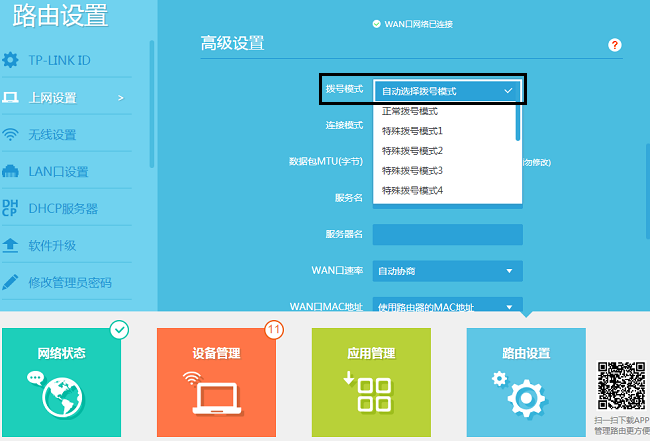Click the dropdown list scrollbar

pyautogui.click(x=517, y=122)
